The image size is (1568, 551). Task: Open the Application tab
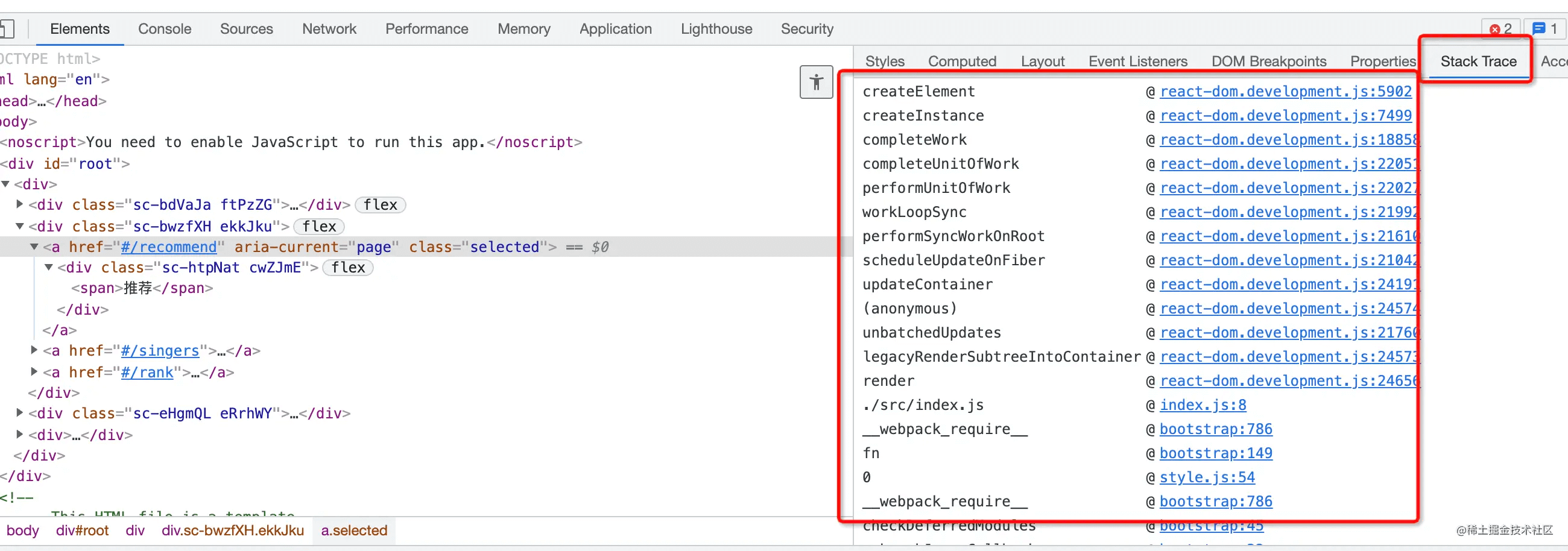(x=615, y=28)
